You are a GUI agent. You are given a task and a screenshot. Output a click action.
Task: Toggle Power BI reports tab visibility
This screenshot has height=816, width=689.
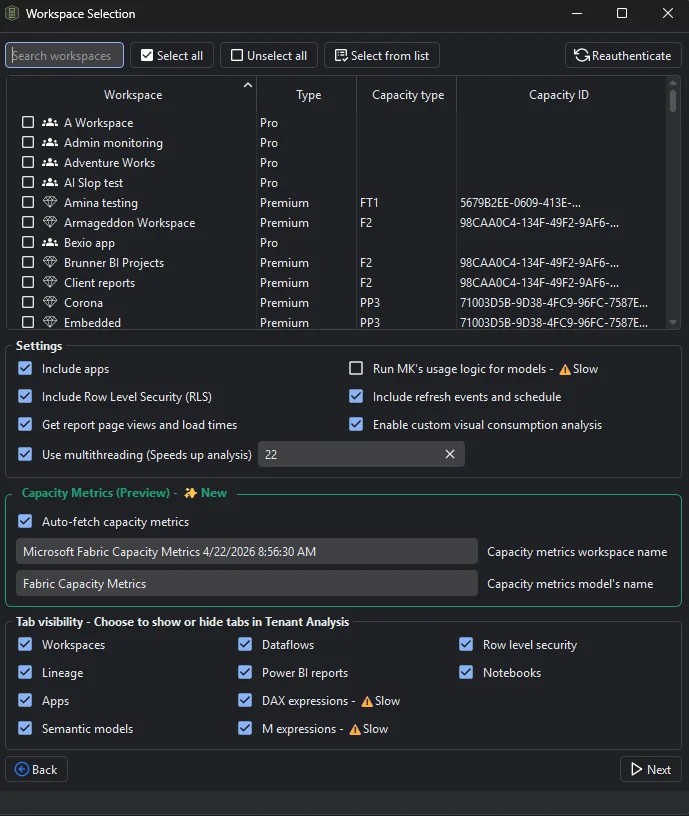pos(245,672)
